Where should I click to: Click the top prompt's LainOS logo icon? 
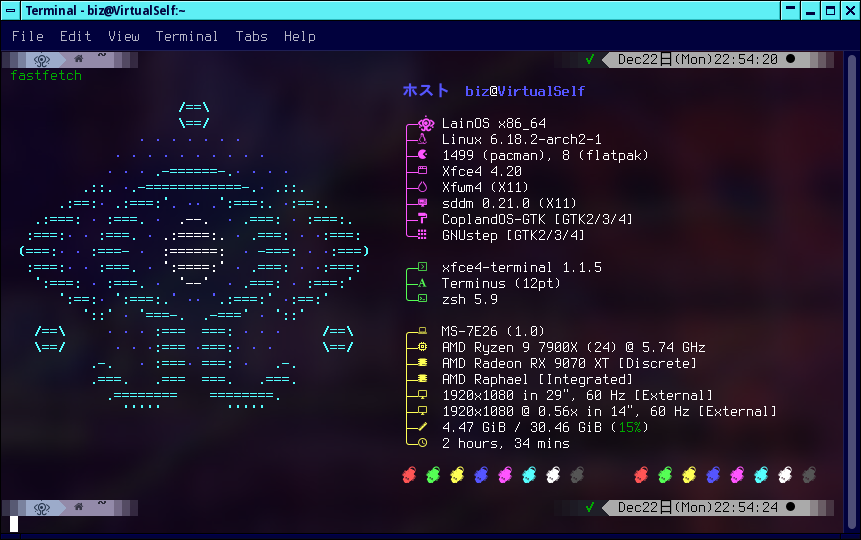(42, 60)
